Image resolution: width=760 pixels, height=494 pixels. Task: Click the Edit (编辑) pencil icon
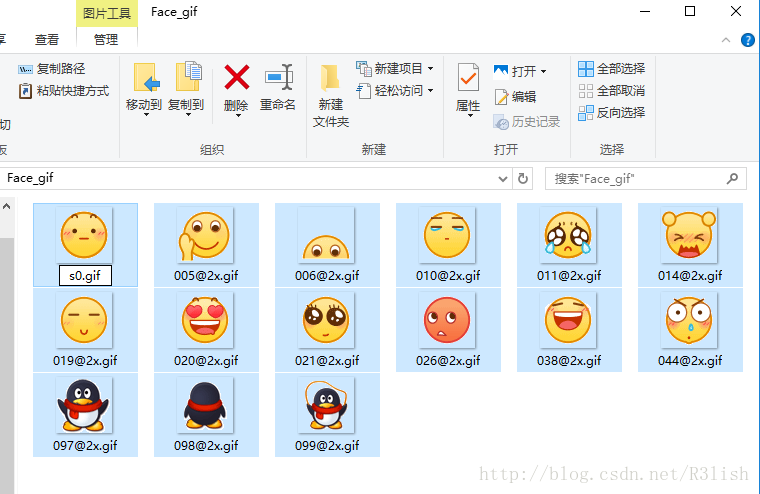(501, 96)
